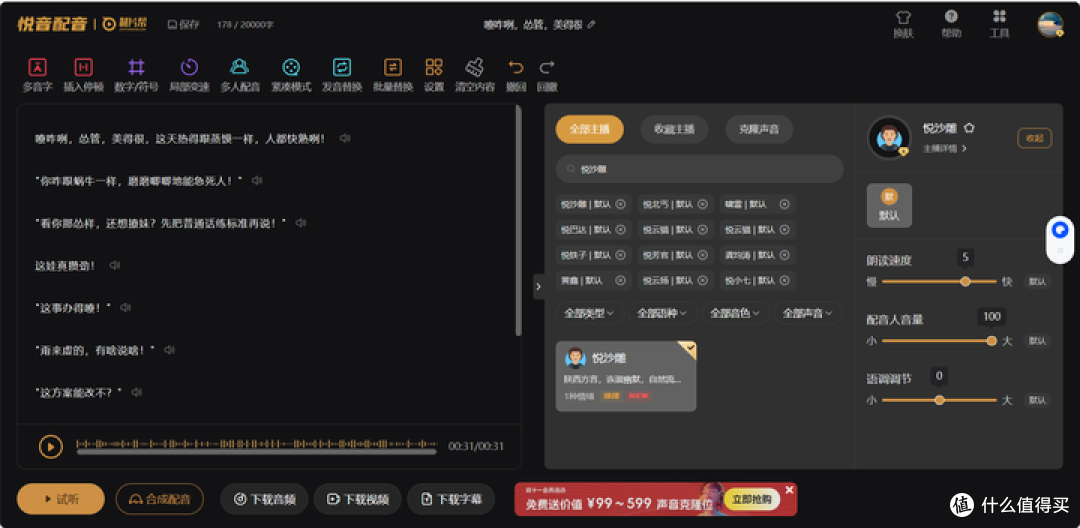Expand the second filter dropdown
The height and width of the screenshot is (528, 1080).
click(x=663, y=313)
